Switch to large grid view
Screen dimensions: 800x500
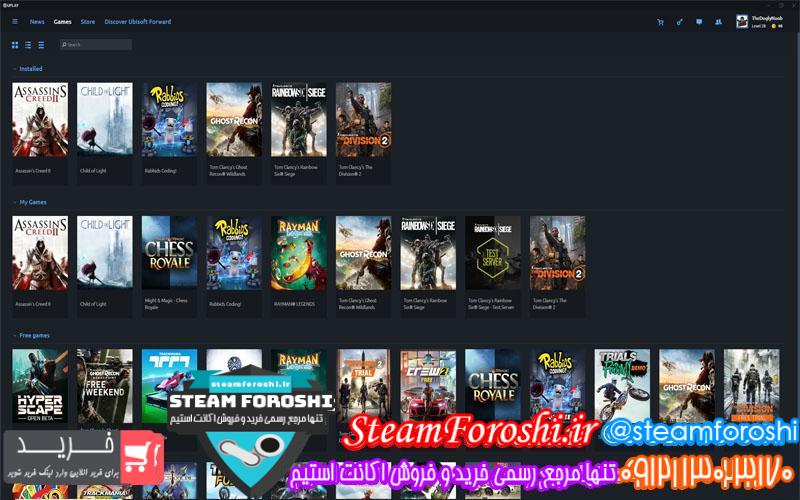click(15, 45)
